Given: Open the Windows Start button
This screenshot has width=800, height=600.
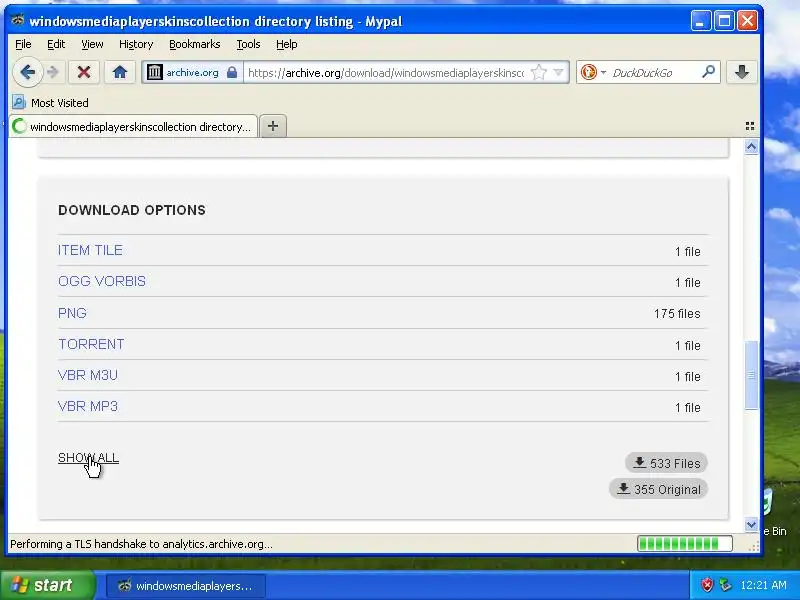Looking at the screenshot, I should tap(48, 585).
